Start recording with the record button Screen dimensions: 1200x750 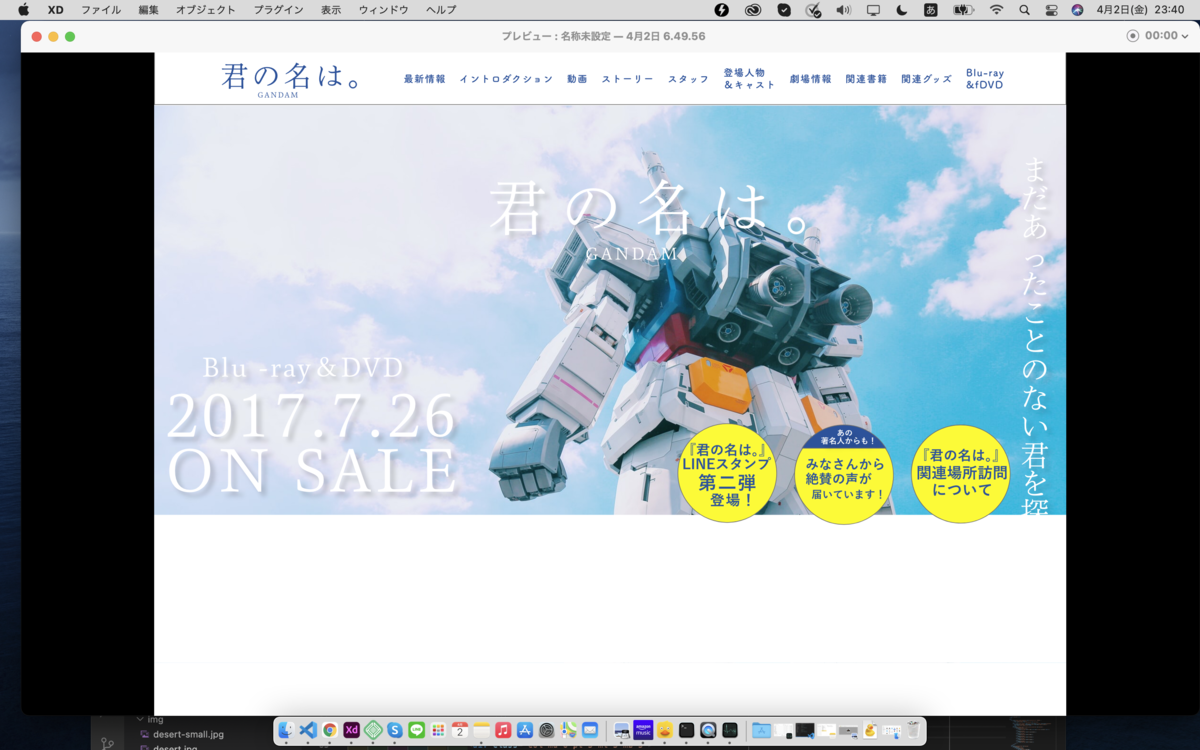click(x=1132, y=35)
